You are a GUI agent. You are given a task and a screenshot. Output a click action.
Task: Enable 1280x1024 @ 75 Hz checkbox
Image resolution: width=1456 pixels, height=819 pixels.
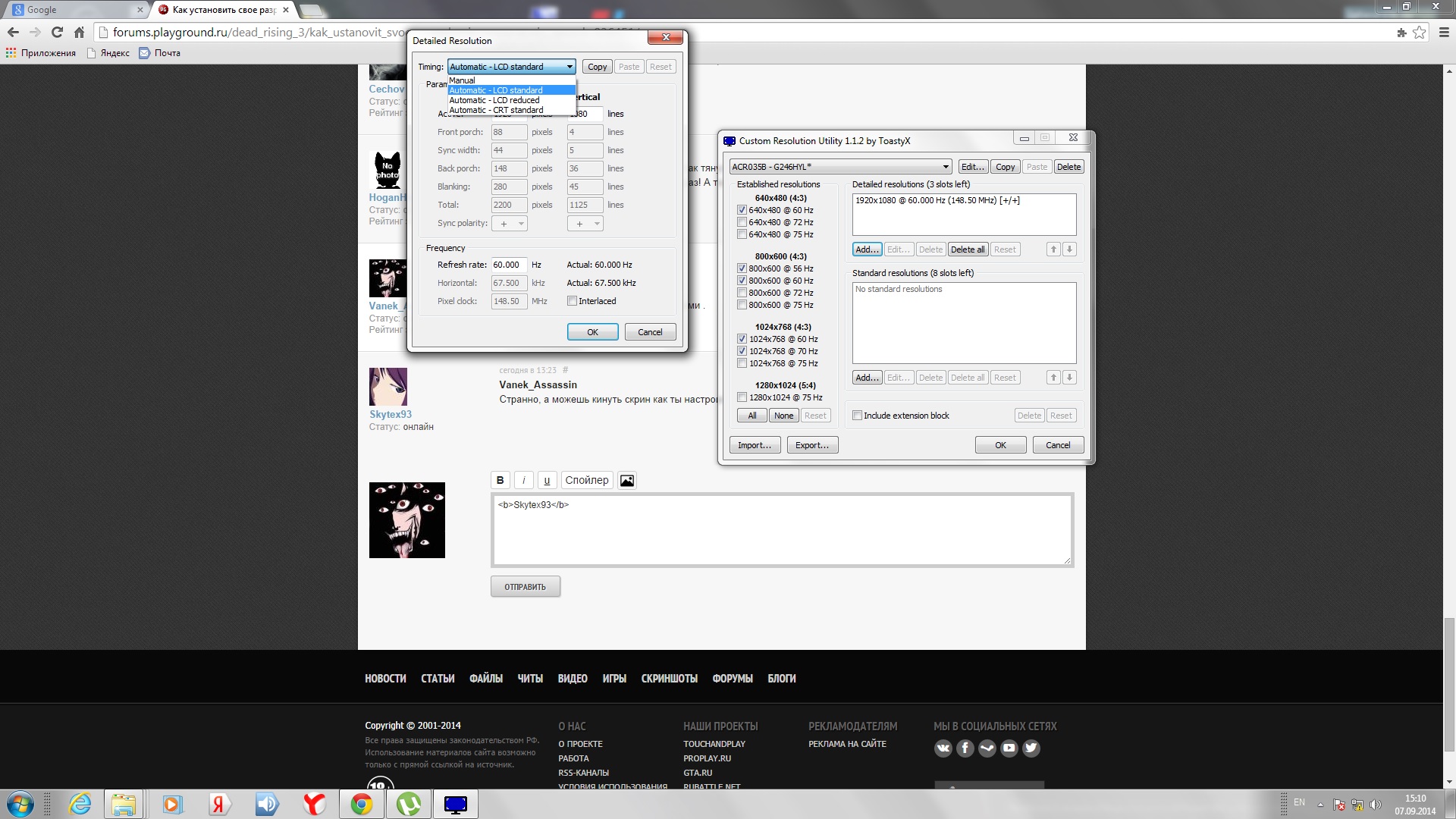click(x=742, y=397)
